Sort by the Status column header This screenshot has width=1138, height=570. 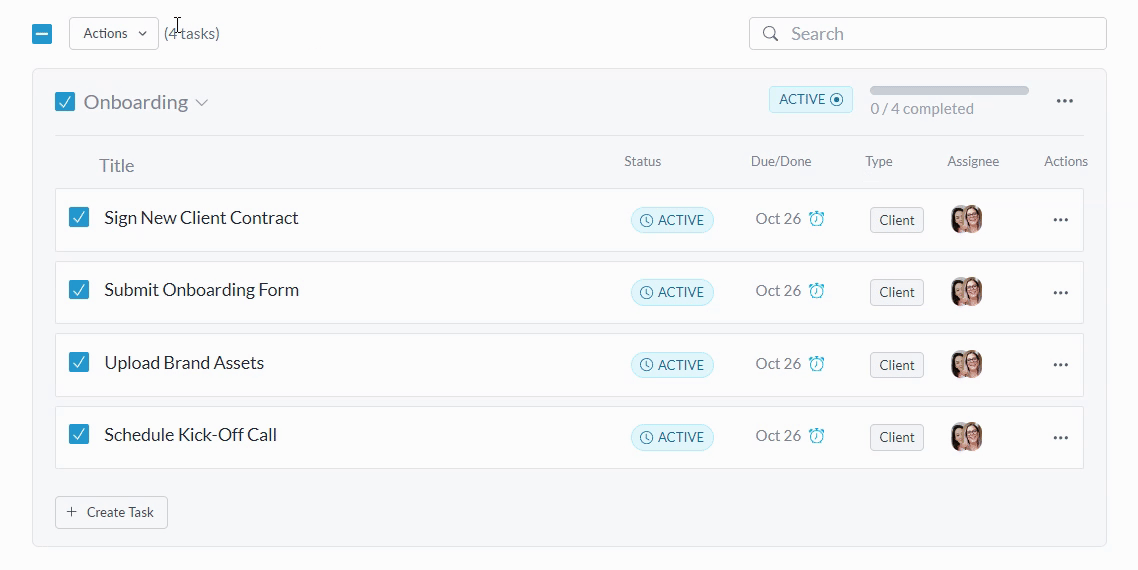click(x=642, y=161)
